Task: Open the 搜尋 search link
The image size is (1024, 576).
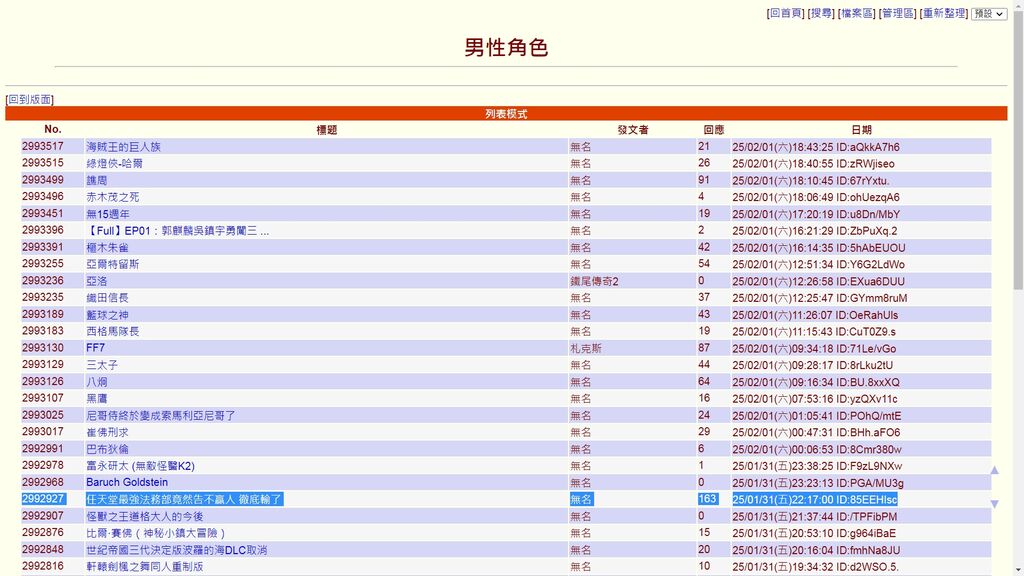Action: pos(821,14)
